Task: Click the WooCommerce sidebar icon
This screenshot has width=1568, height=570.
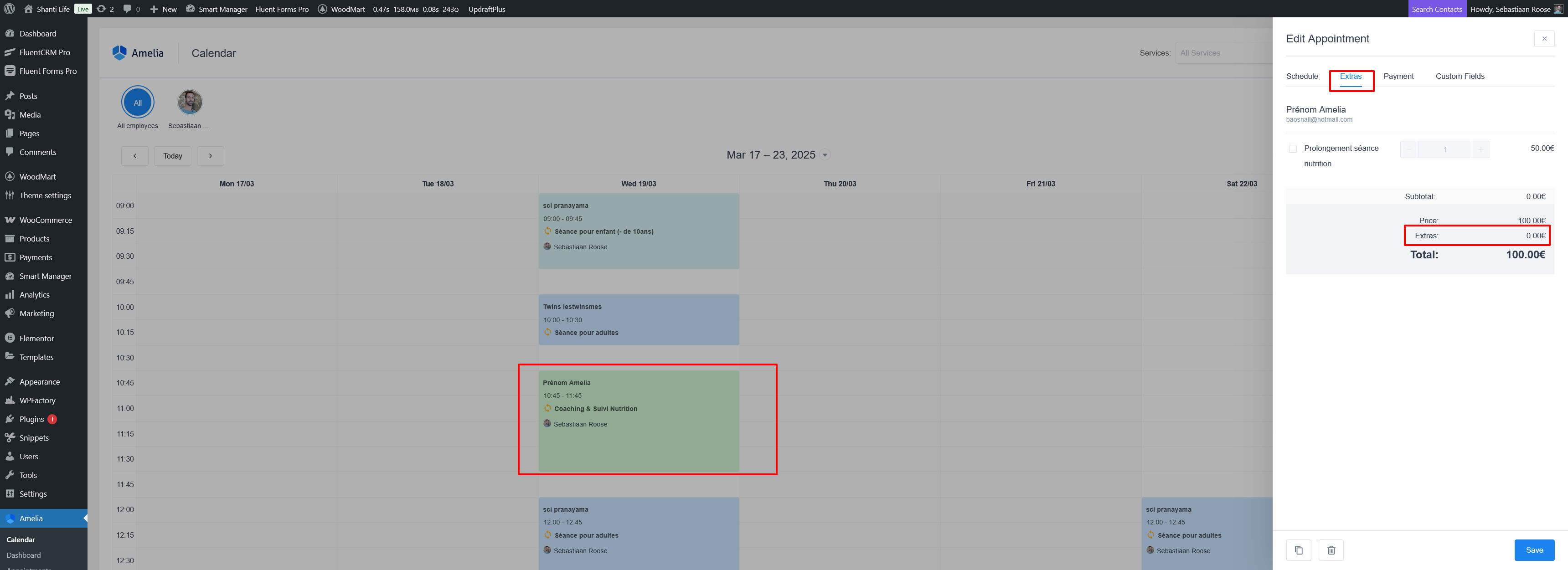Action: [10, 220]
